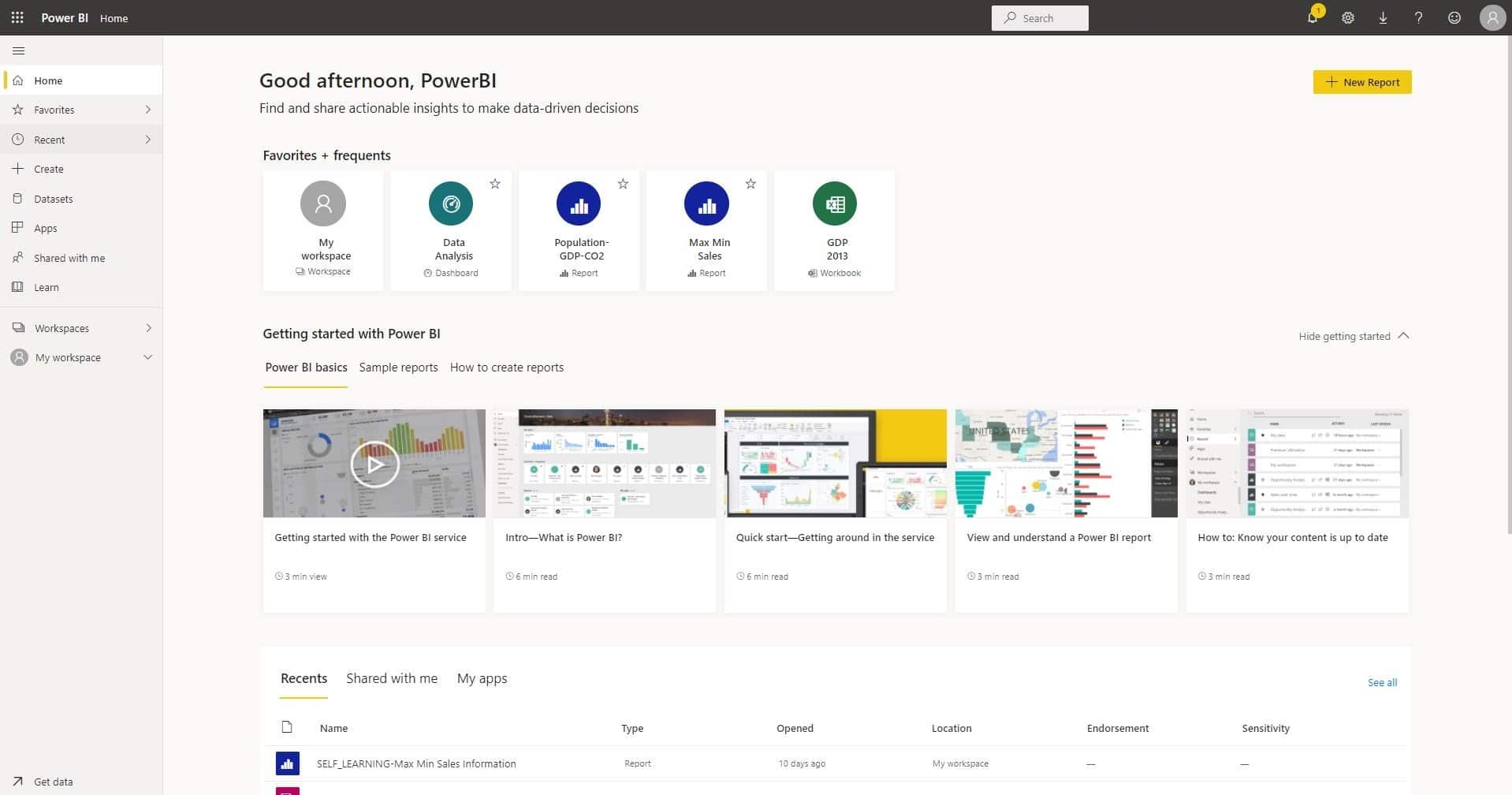The width and height of the screenshot is (1512, 795).
Task: Star the Max Min Sales report
Action: 750,184
